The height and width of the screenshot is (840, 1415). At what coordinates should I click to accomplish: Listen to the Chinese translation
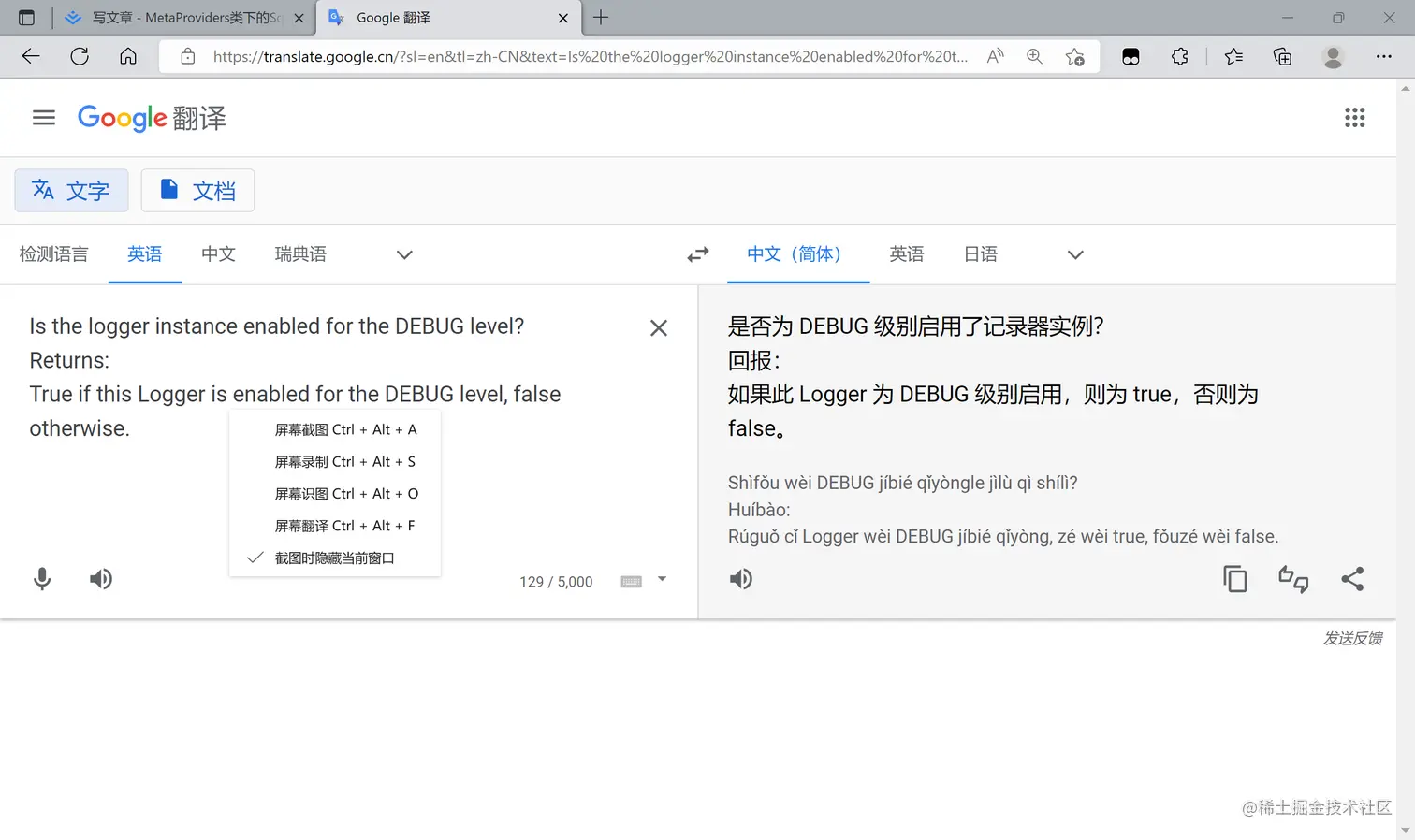(x=741, y=579)
